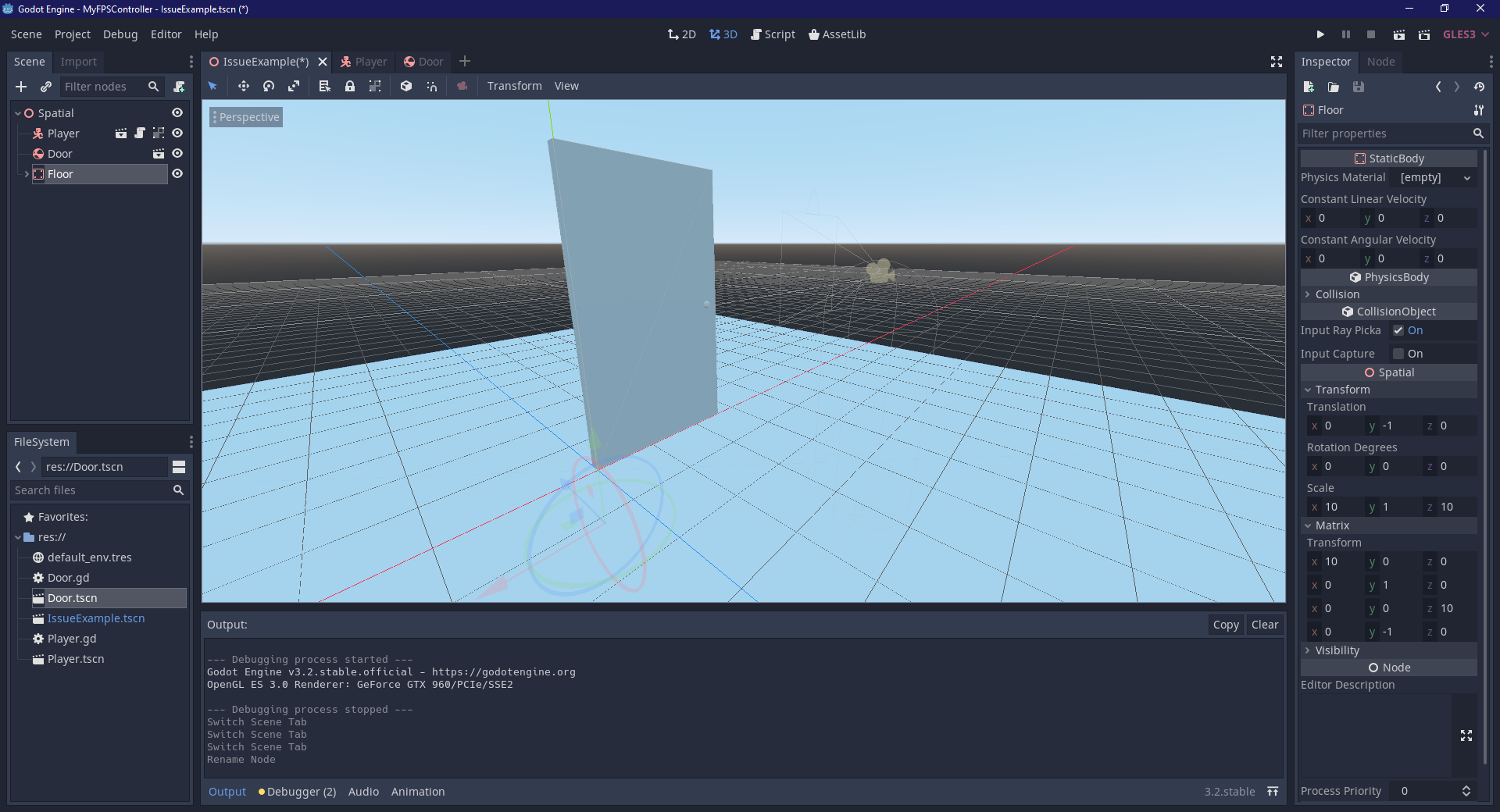Hide the Floor node with its eye icon

pos(177,174)
